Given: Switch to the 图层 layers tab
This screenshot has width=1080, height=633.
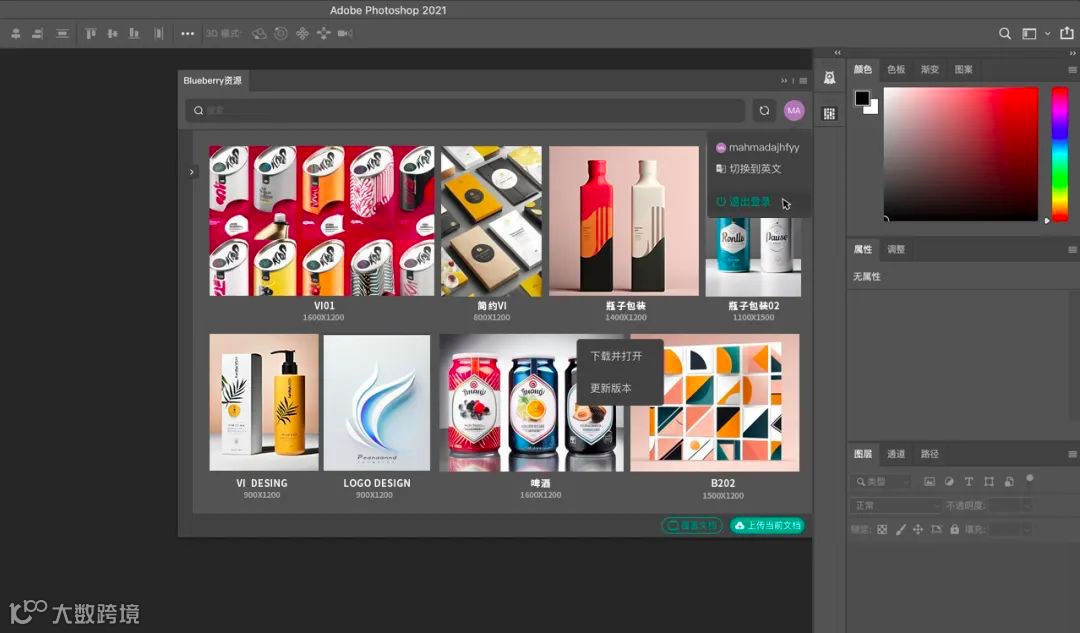Looking at the screenshot, I should [862, 454].
